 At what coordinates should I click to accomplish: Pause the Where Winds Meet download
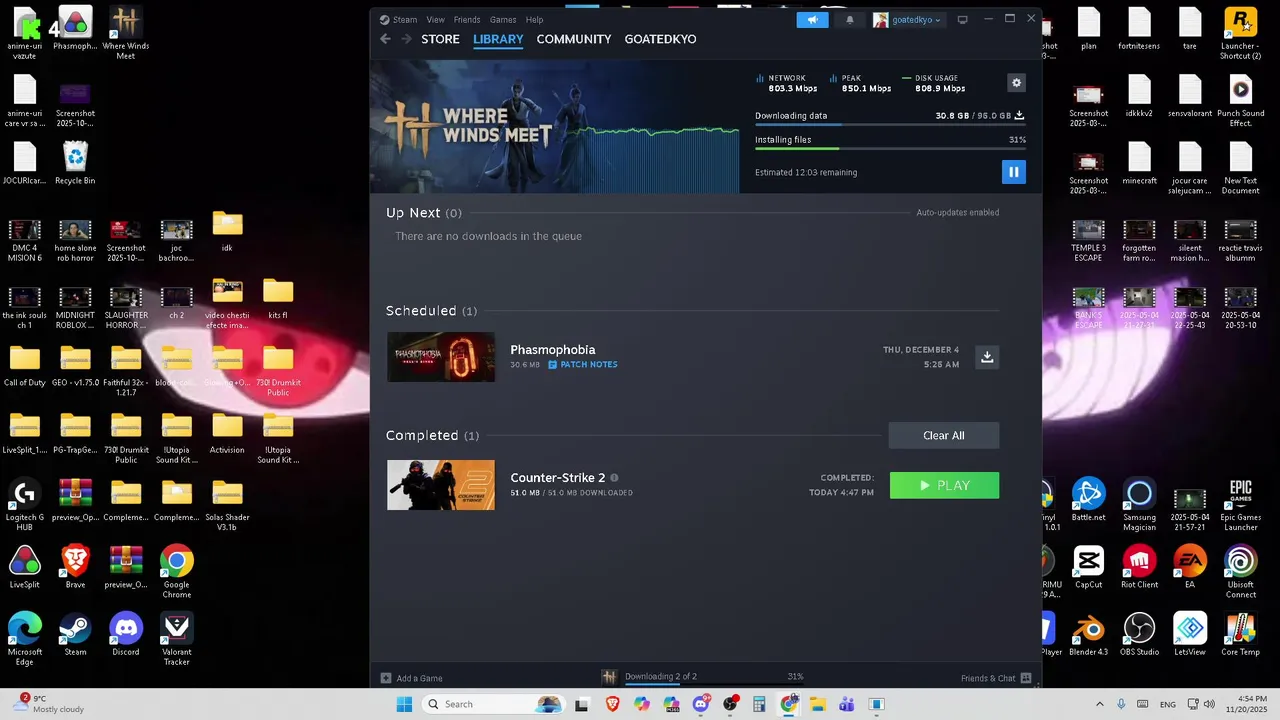point(1013,172)
